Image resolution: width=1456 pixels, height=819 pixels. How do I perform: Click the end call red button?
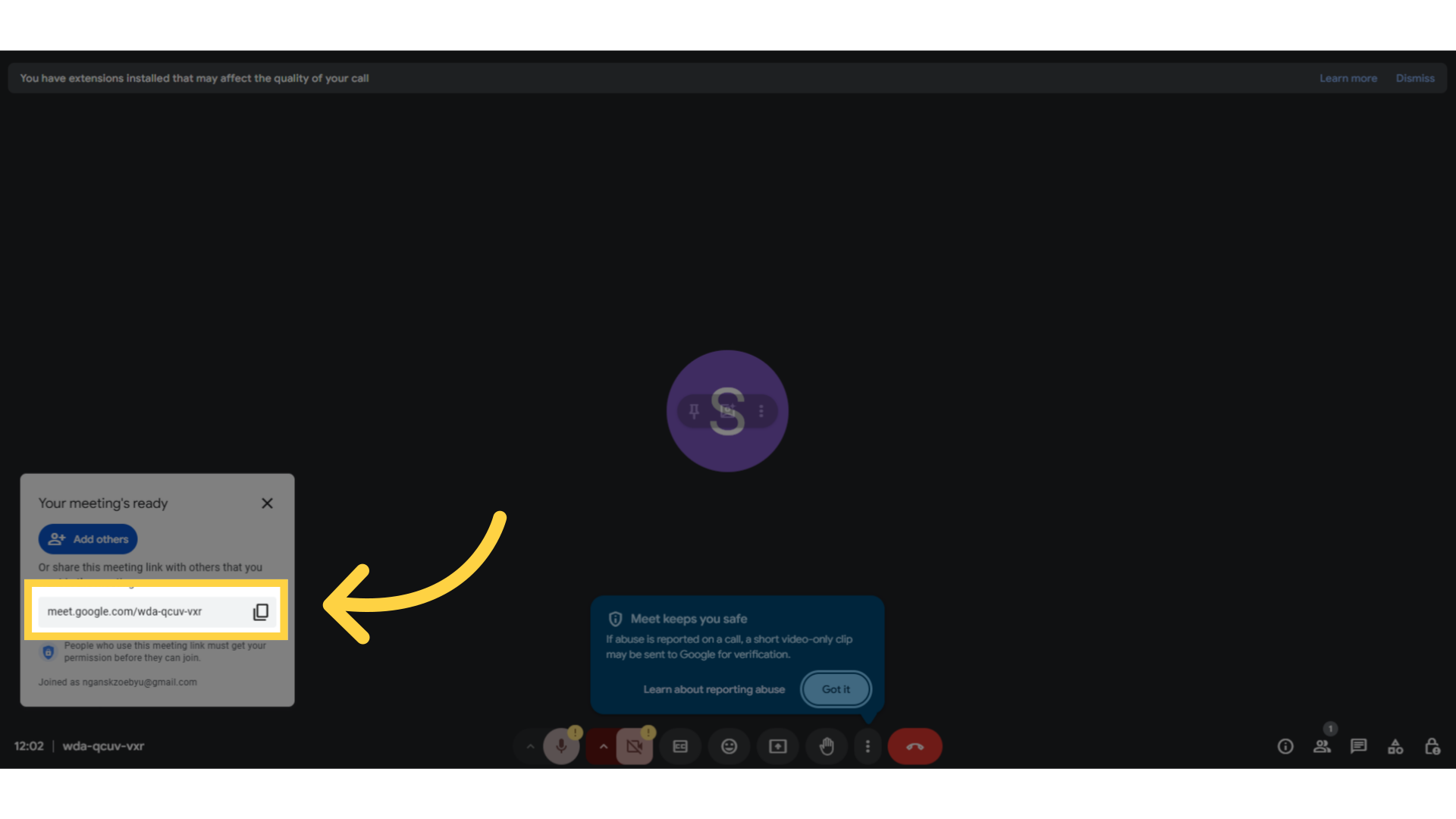point(914,746)
